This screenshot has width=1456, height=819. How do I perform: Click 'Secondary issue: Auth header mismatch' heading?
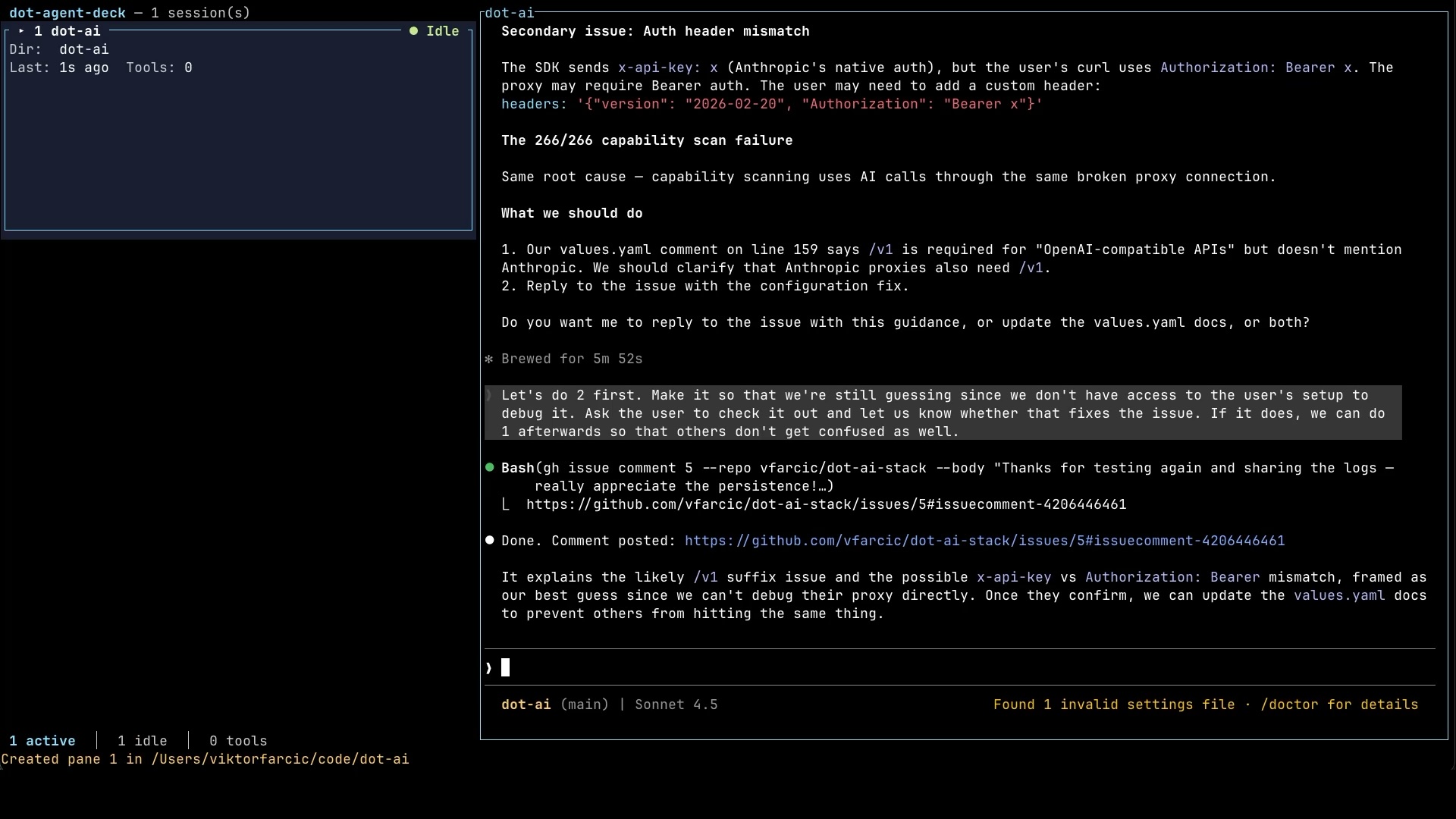(655, 31)
